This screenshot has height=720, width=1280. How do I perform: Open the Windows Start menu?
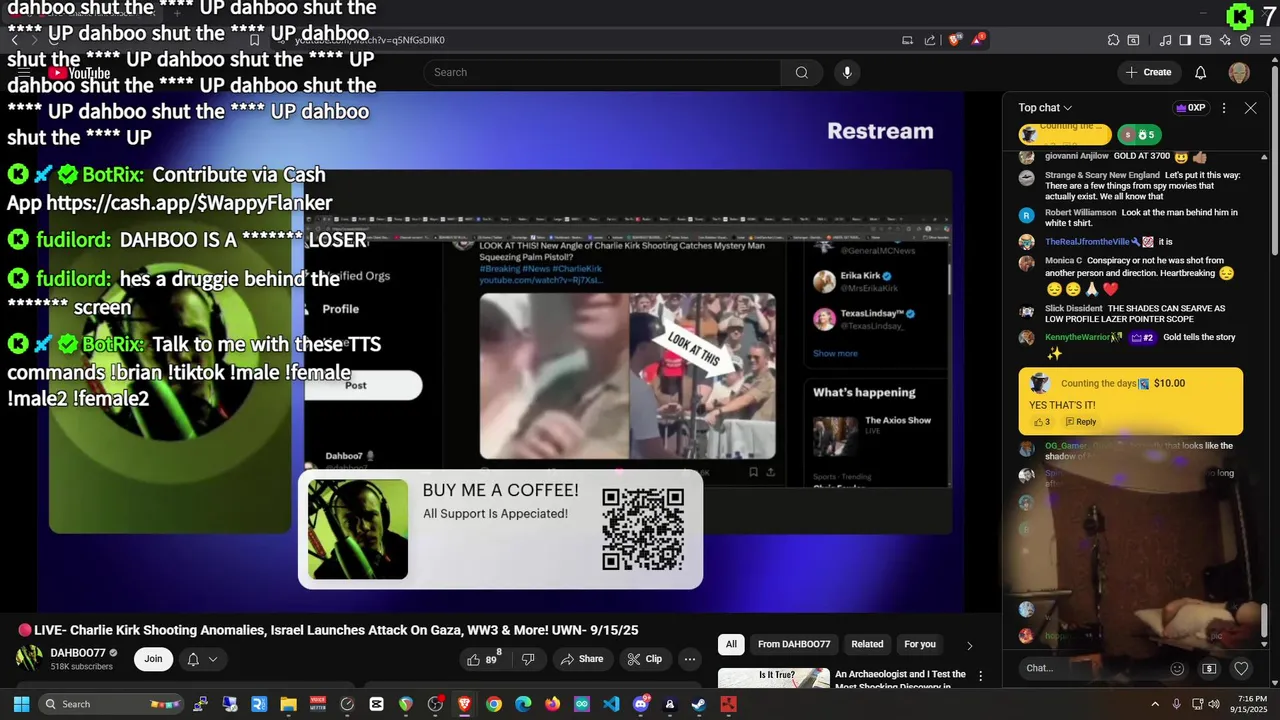click(21, 704)
